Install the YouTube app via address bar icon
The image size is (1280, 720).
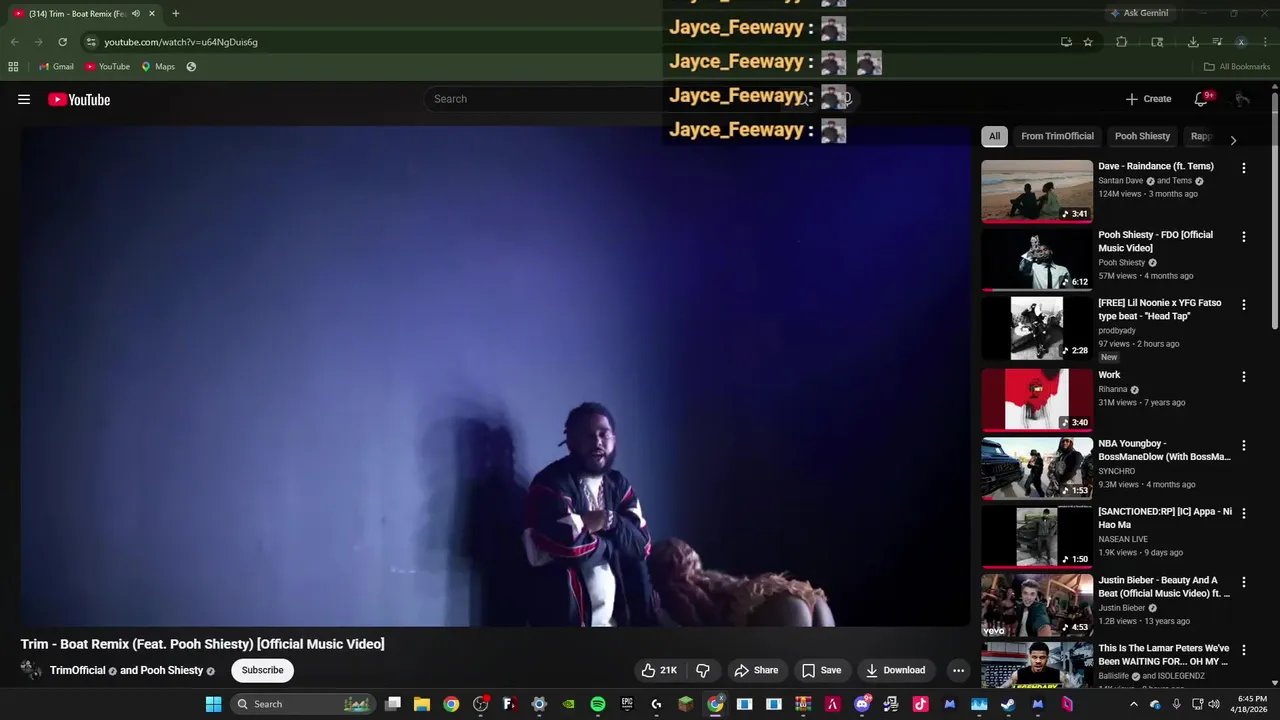tap(1066, 42)
